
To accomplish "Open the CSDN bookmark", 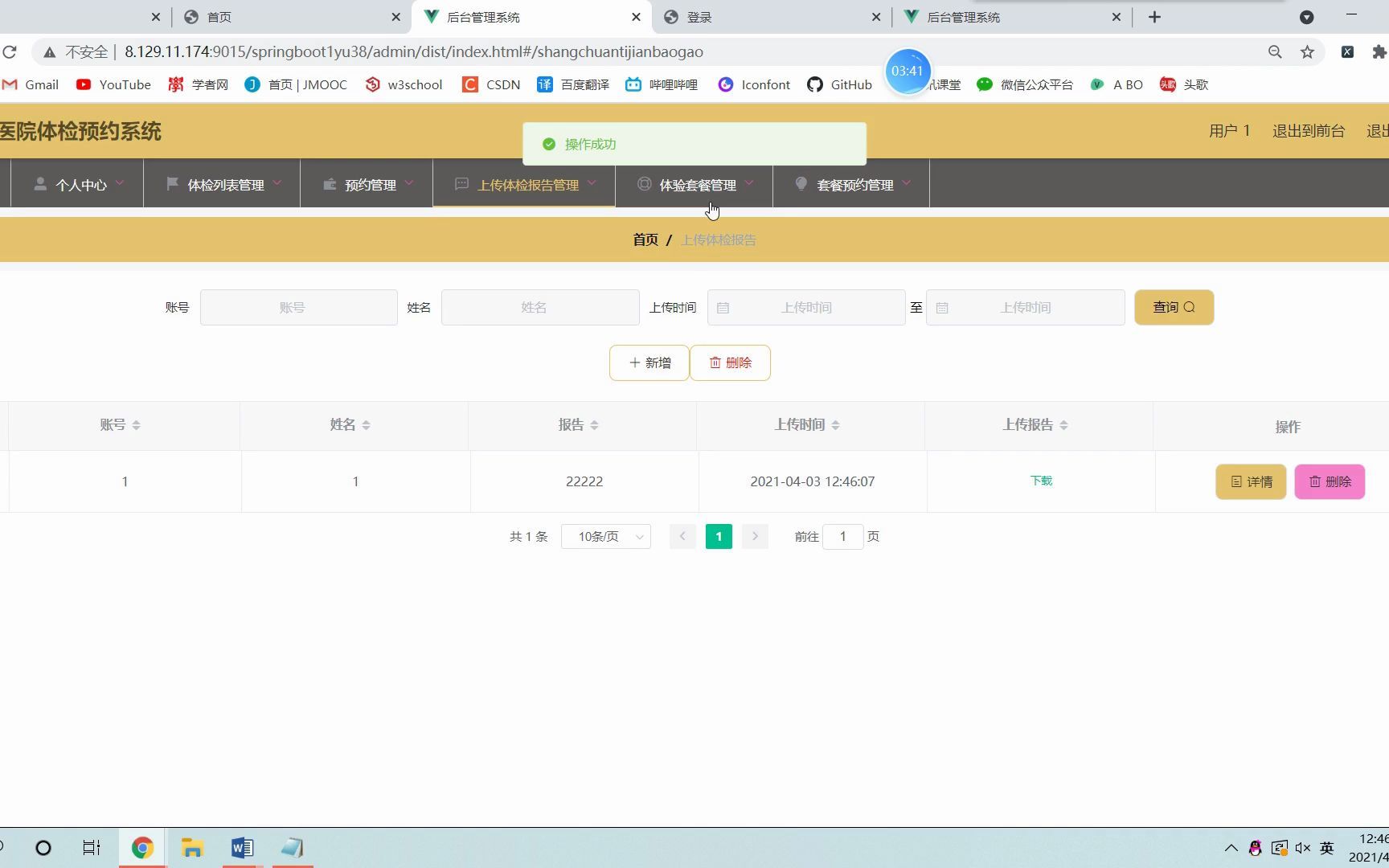I will pyautogui.click(x=491, y=84).
